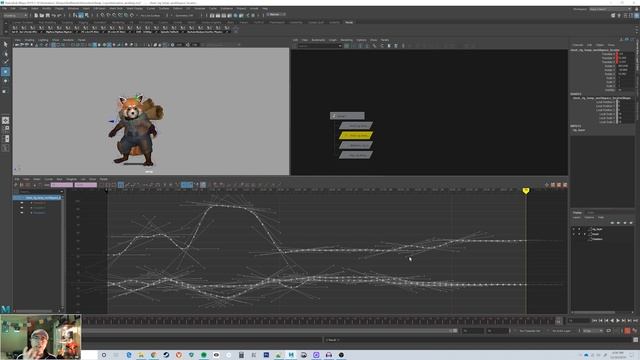The width and height of the screenshot is (640, 360).
Task: Choose the Scale tool in toolbox
Action: pos(5,91)
